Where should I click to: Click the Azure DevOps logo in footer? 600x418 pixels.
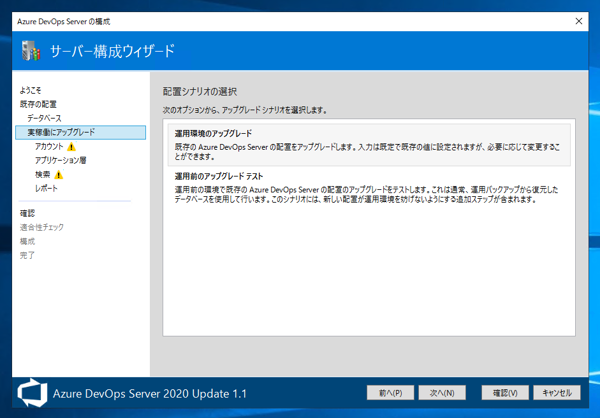click(x=32, y=393)
